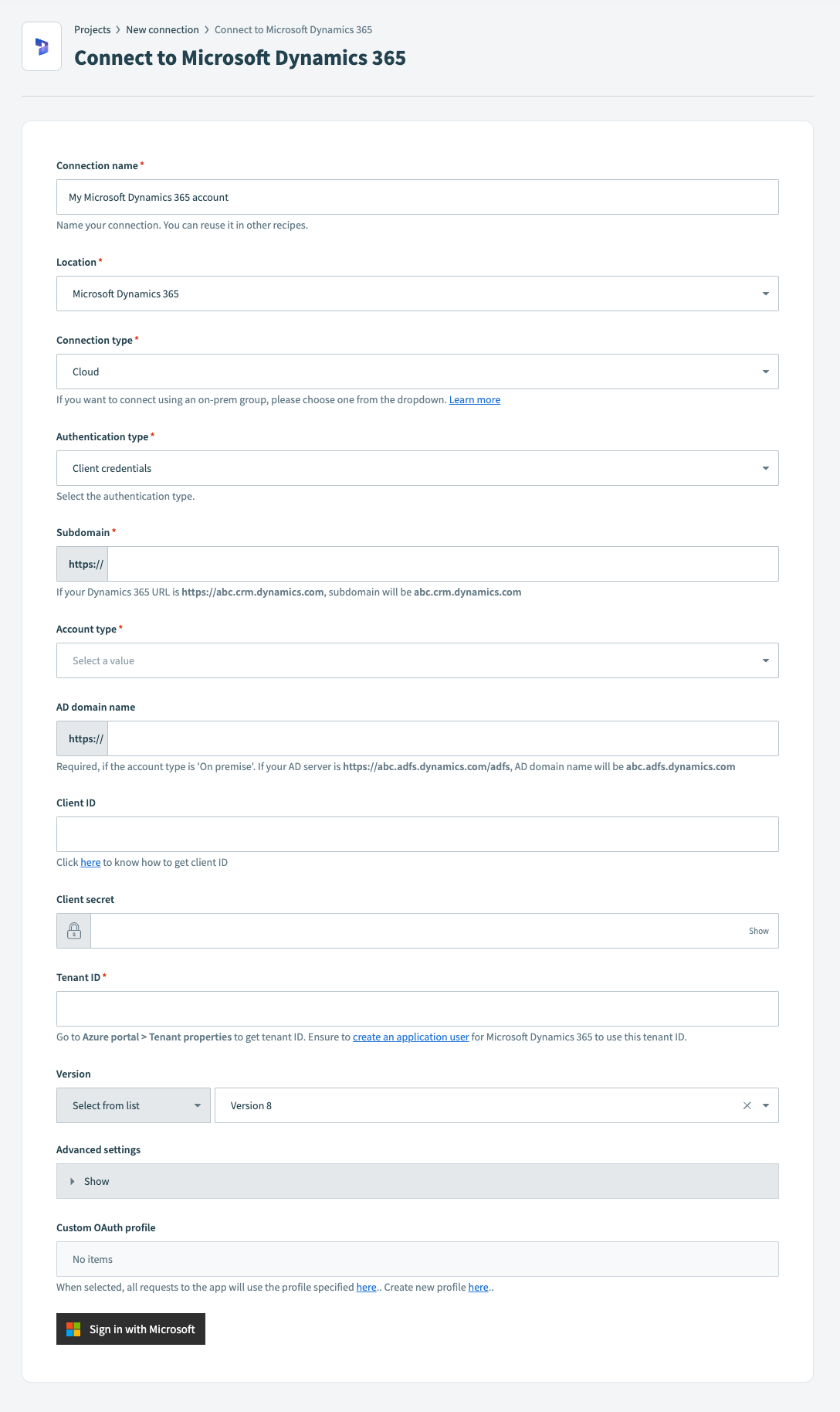Open the Select from list version dropdown
840x1412 pixels.
click(x=133, y=1105)
